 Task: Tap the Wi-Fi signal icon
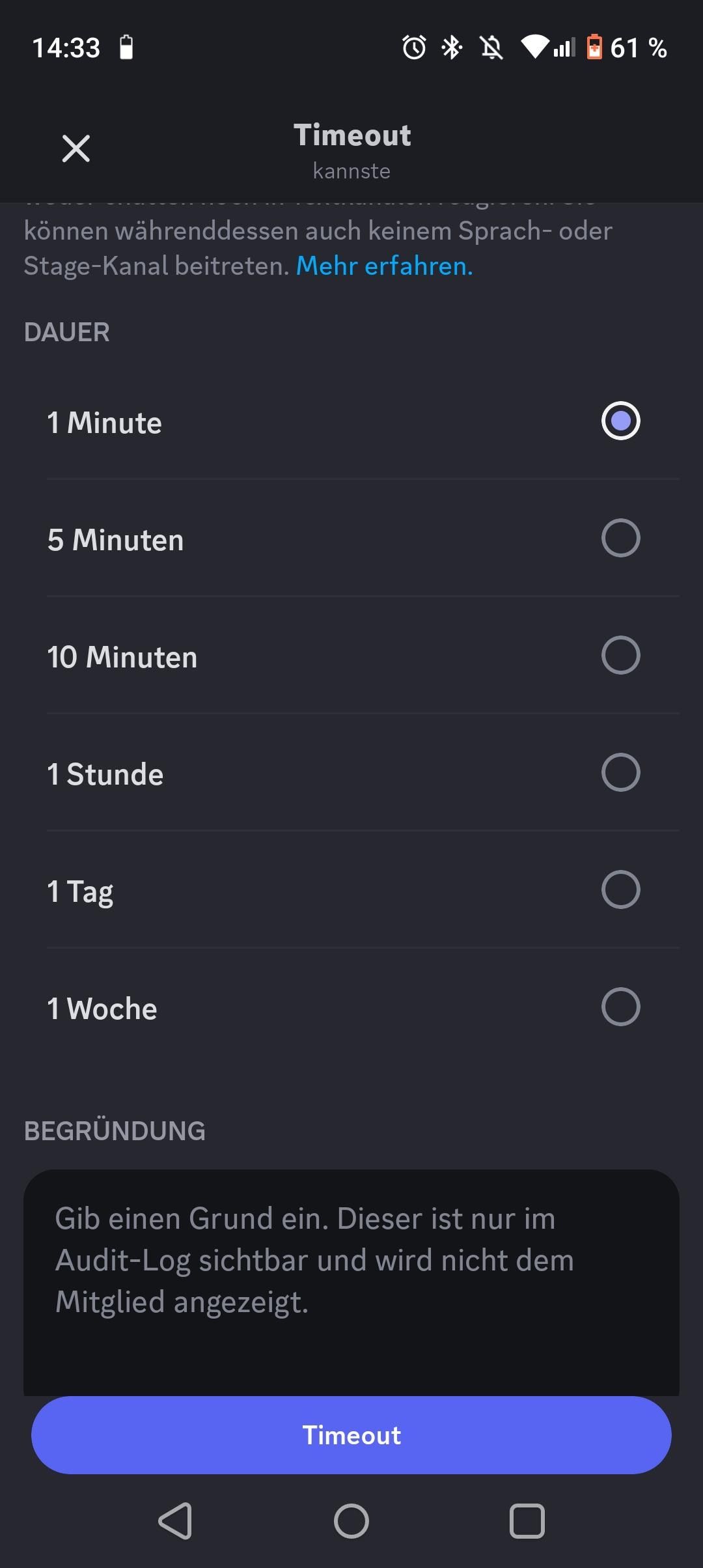click(x=534, y=48)
